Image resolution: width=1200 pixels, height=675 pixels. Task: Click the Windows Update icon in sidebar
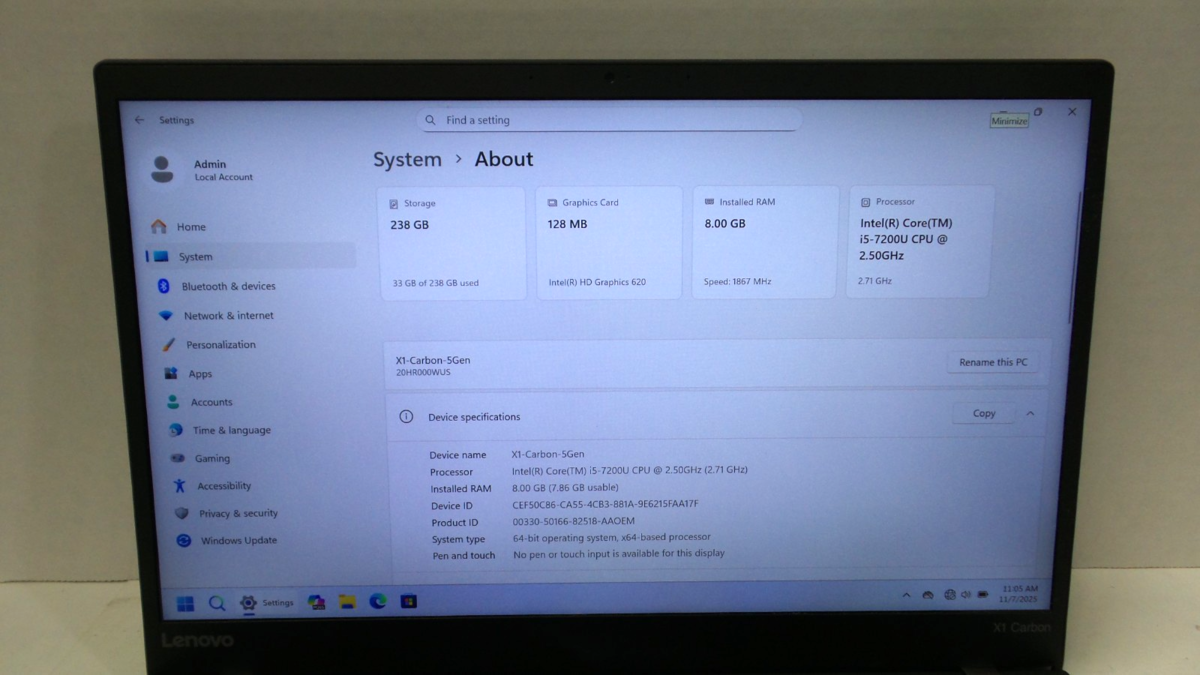pyautogui.click(x=184, y=541)
